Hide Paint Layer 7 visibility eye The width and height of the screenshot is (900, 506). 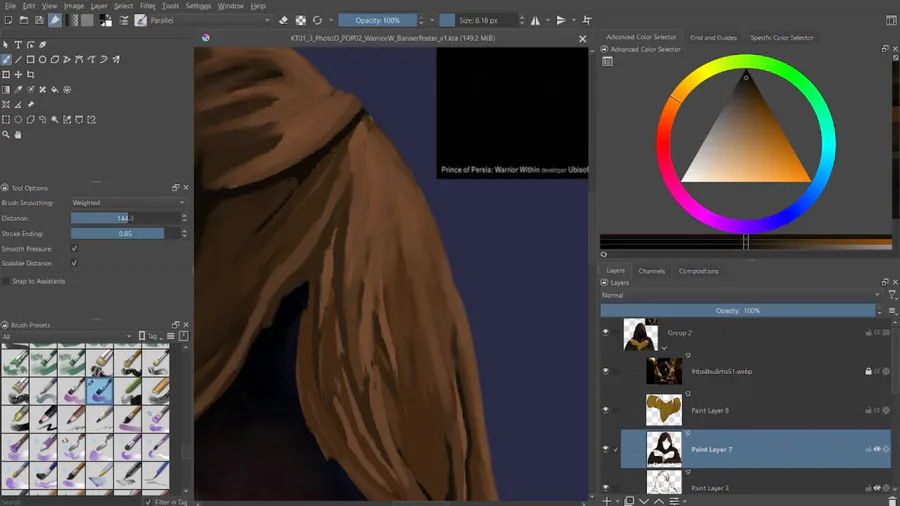click(x=606, y=449)
